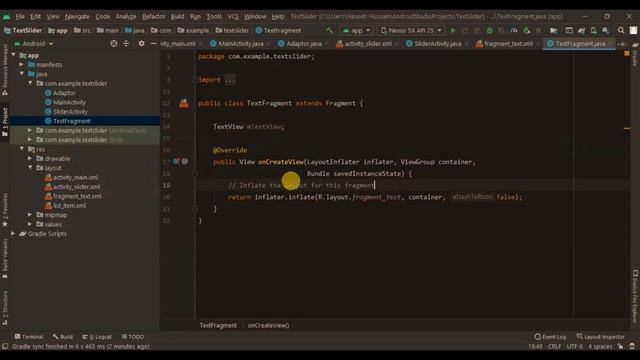Screen dimensions: 640x360
Task: Run the app with the green play icon
Action: pos(453,31)
